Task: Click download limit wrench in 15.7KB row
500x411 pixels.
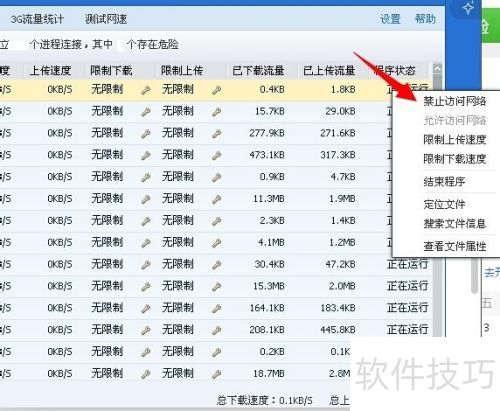Action: pos(146,112)
